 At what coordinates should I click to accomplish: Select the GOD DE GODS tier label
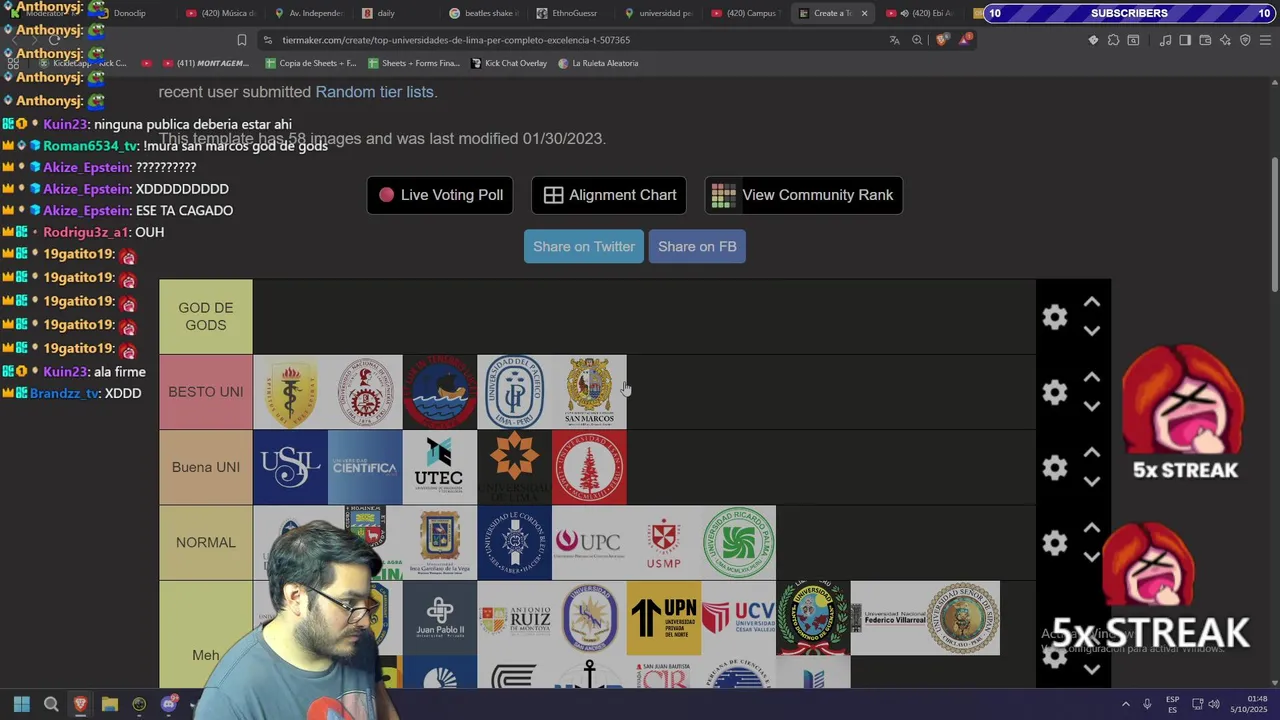[205, 317]
